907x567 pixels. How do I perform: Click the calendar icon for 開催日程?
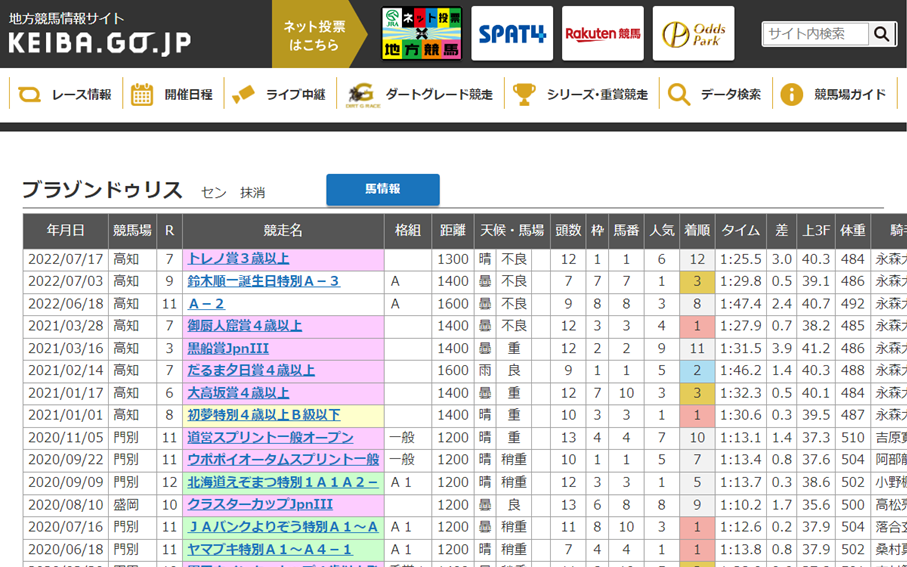(x=142, y=95)
